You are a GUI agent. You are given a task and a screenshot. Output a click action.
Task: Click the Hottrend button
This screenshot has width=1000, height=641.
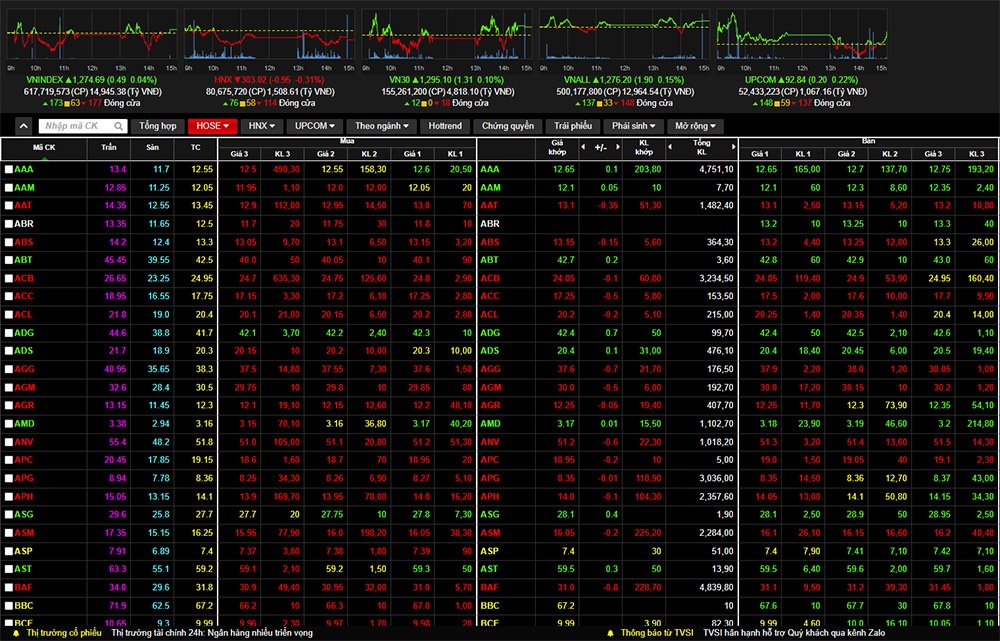pyautogui.click(x=445, y=126)
